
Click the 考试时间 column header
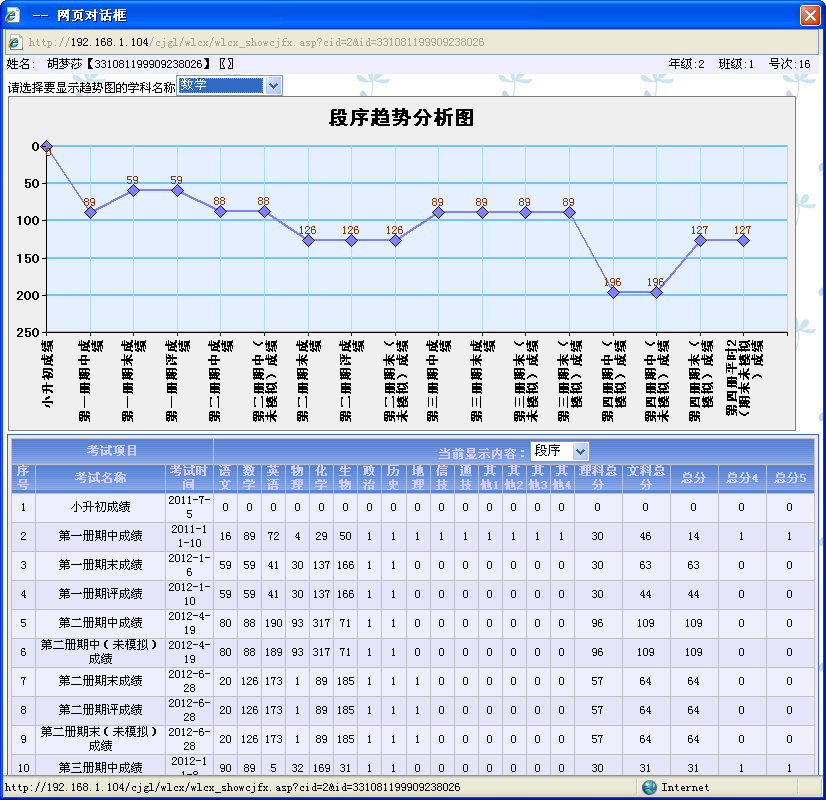[189, 477]
